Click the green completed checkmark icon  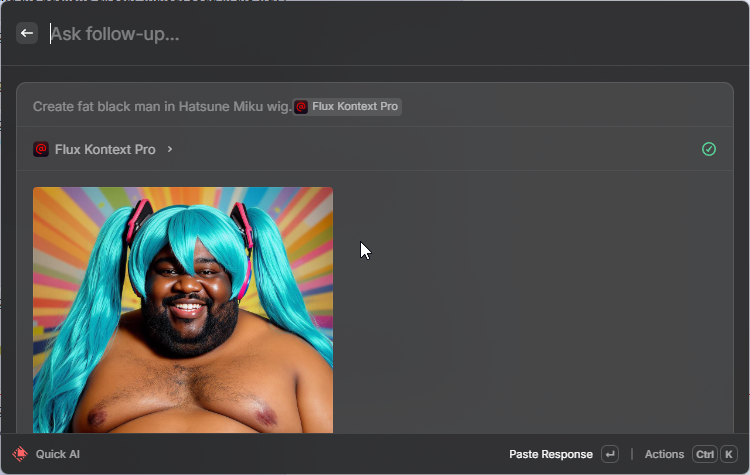coord(708,149)
